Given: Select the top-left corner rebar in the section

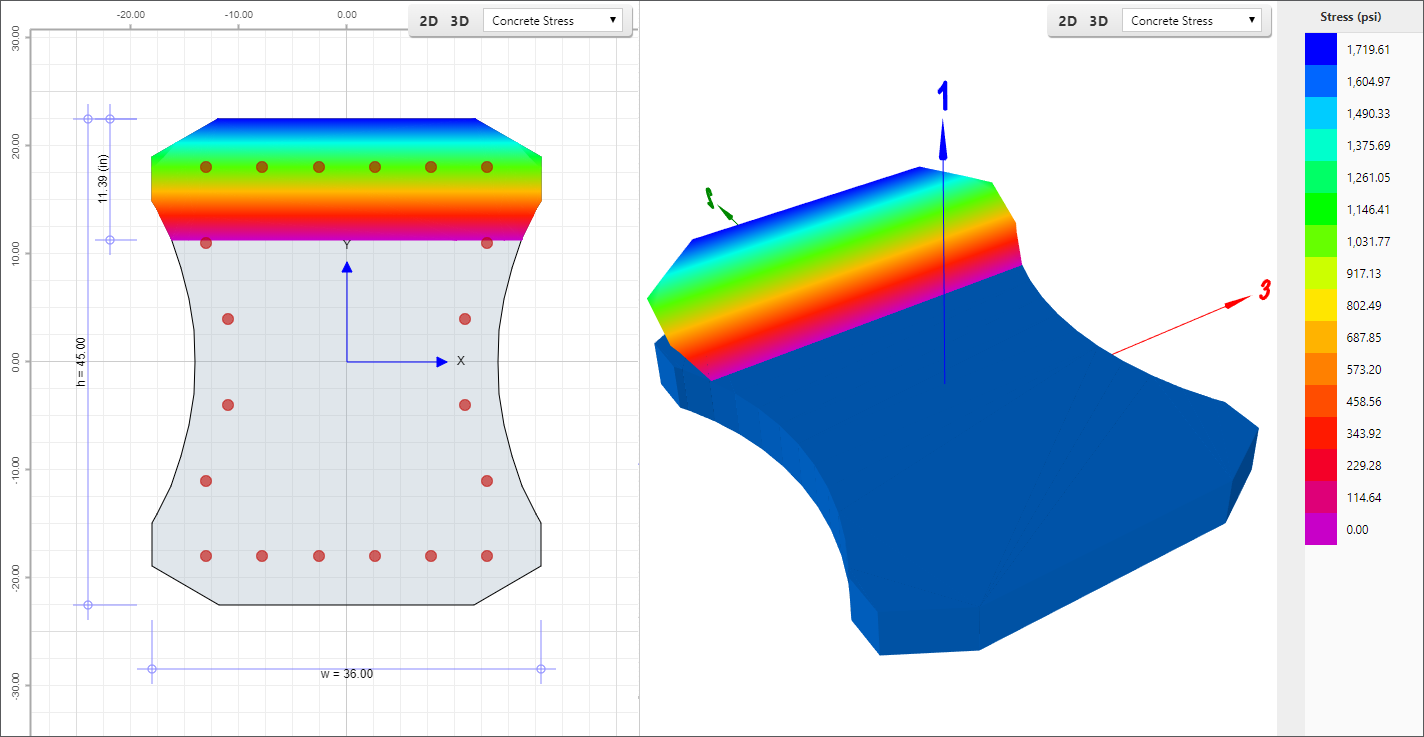Looking at the screenshot, I should (x=206, y=167).
